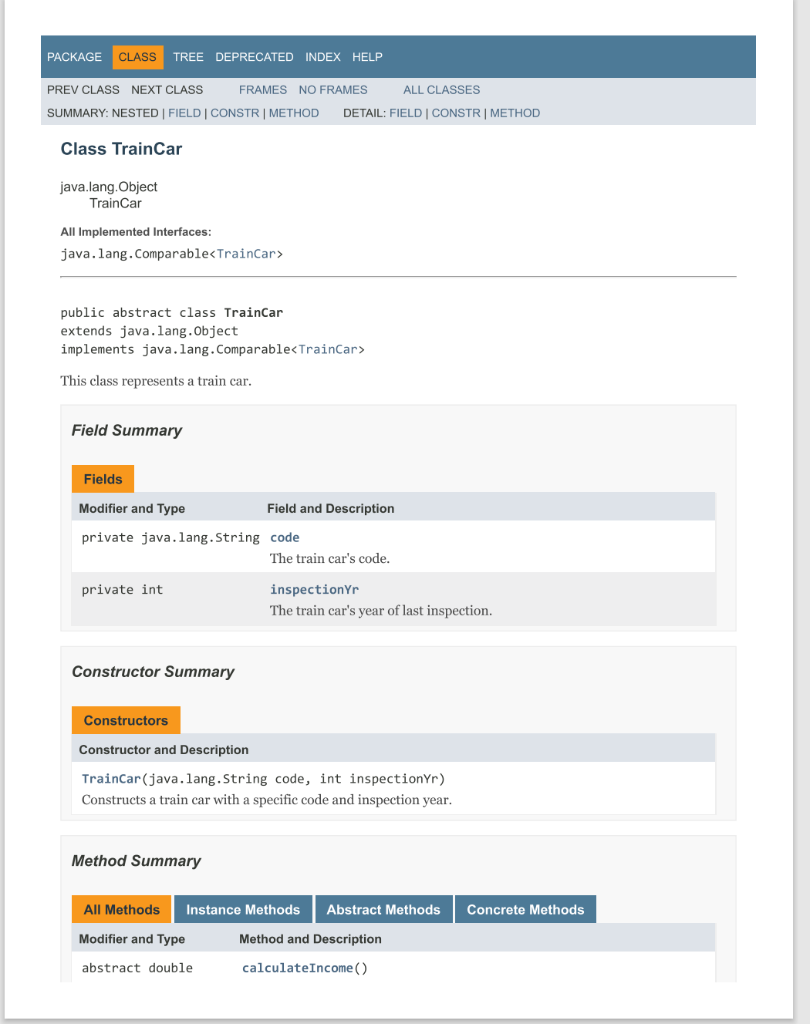Screen dimensions: 810x1024
Task: Open the code field details
Action: [x=284, y=537]
